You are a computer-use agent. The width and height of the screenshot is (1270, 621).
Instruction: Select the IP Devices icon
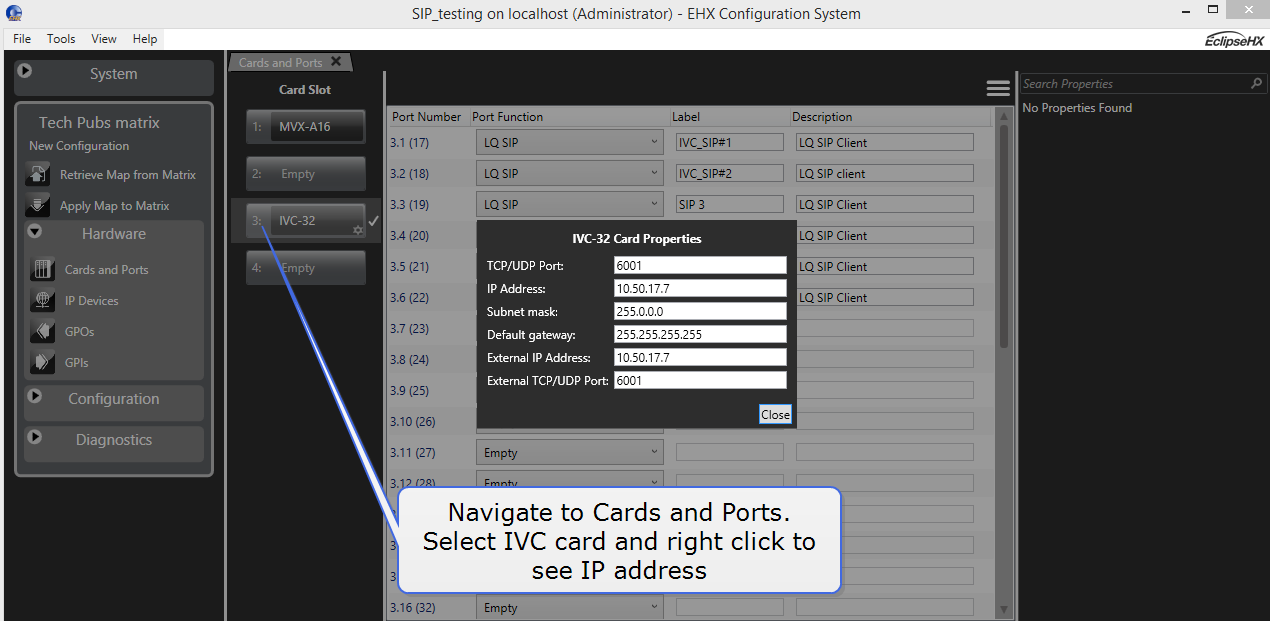[43, 300]
